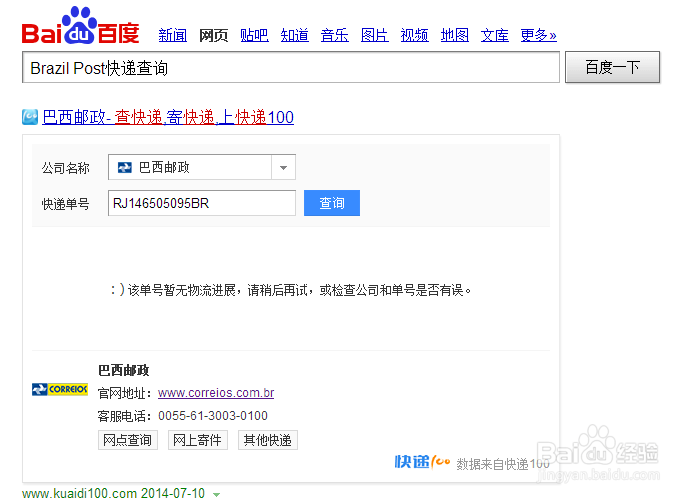
Task: Open the 贴吧 tab
Action: click(x=254, y=35)
